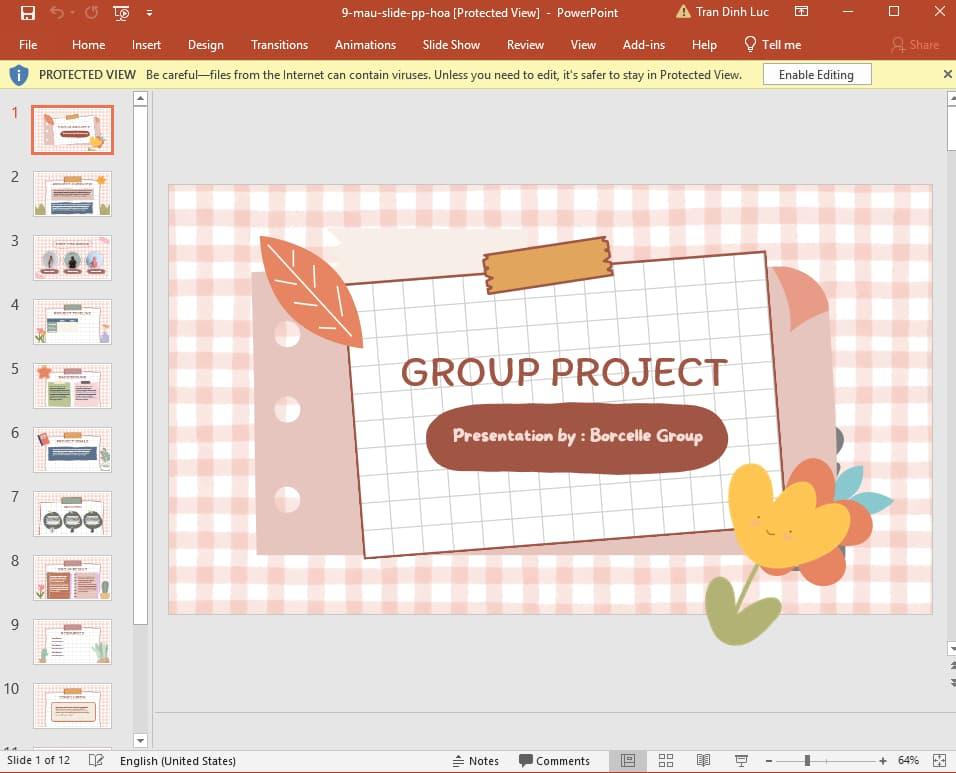The width and height of the screenshot is (956, 773).
Task: Open the Undo dropdown arrow
Action: pyautogui.click(x=71, y=13)
